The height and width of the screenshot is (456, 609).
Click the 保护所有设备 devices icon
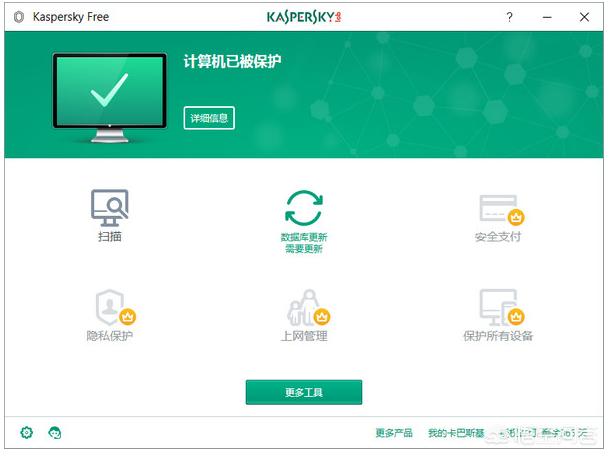(498, 307)
